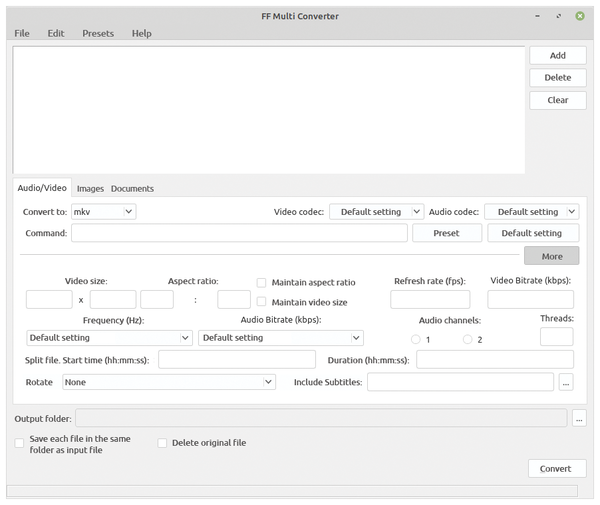Open the Frequency (Hz) dropdown
This screenshot has height=505, width=600.
[x=109, y=338]
